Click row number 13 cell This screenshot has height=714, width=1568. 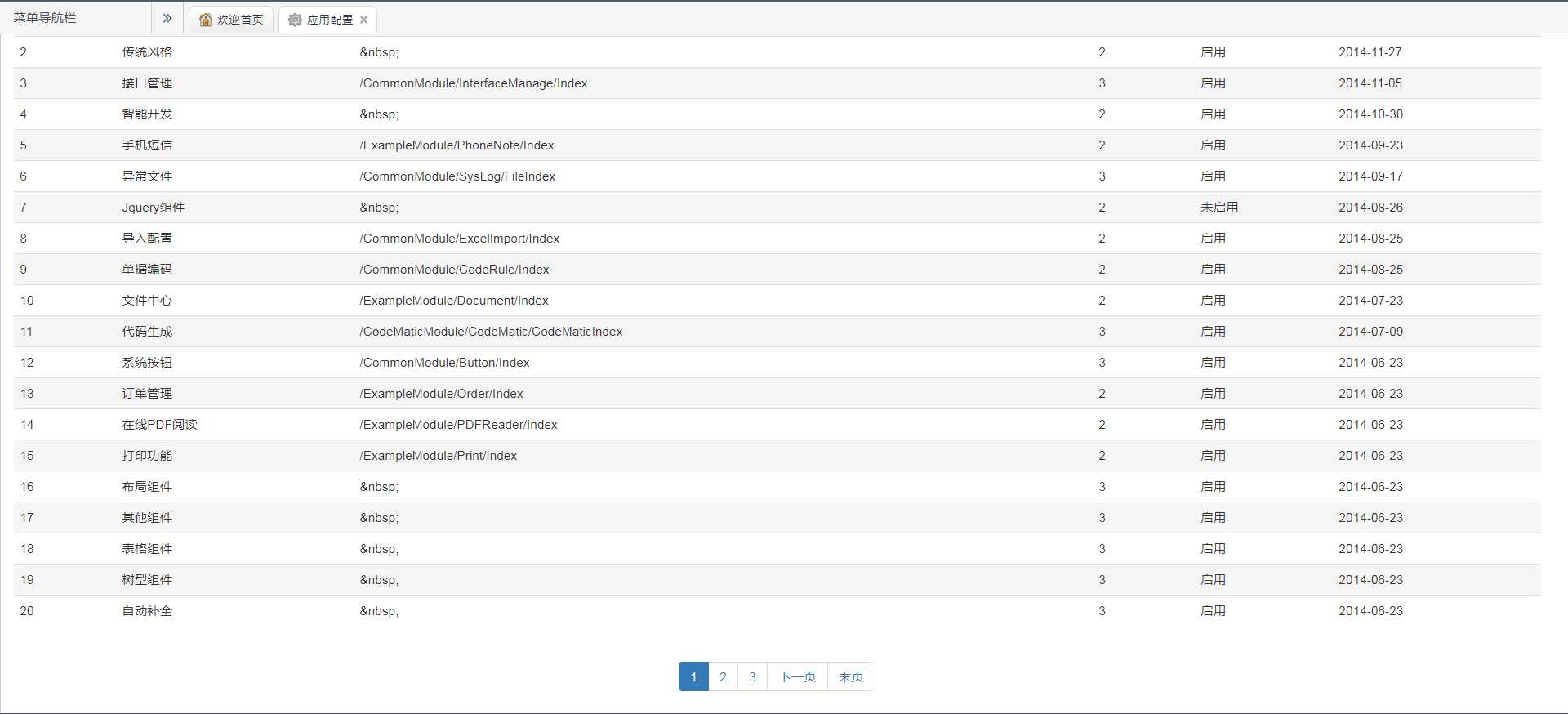[27, 394]
